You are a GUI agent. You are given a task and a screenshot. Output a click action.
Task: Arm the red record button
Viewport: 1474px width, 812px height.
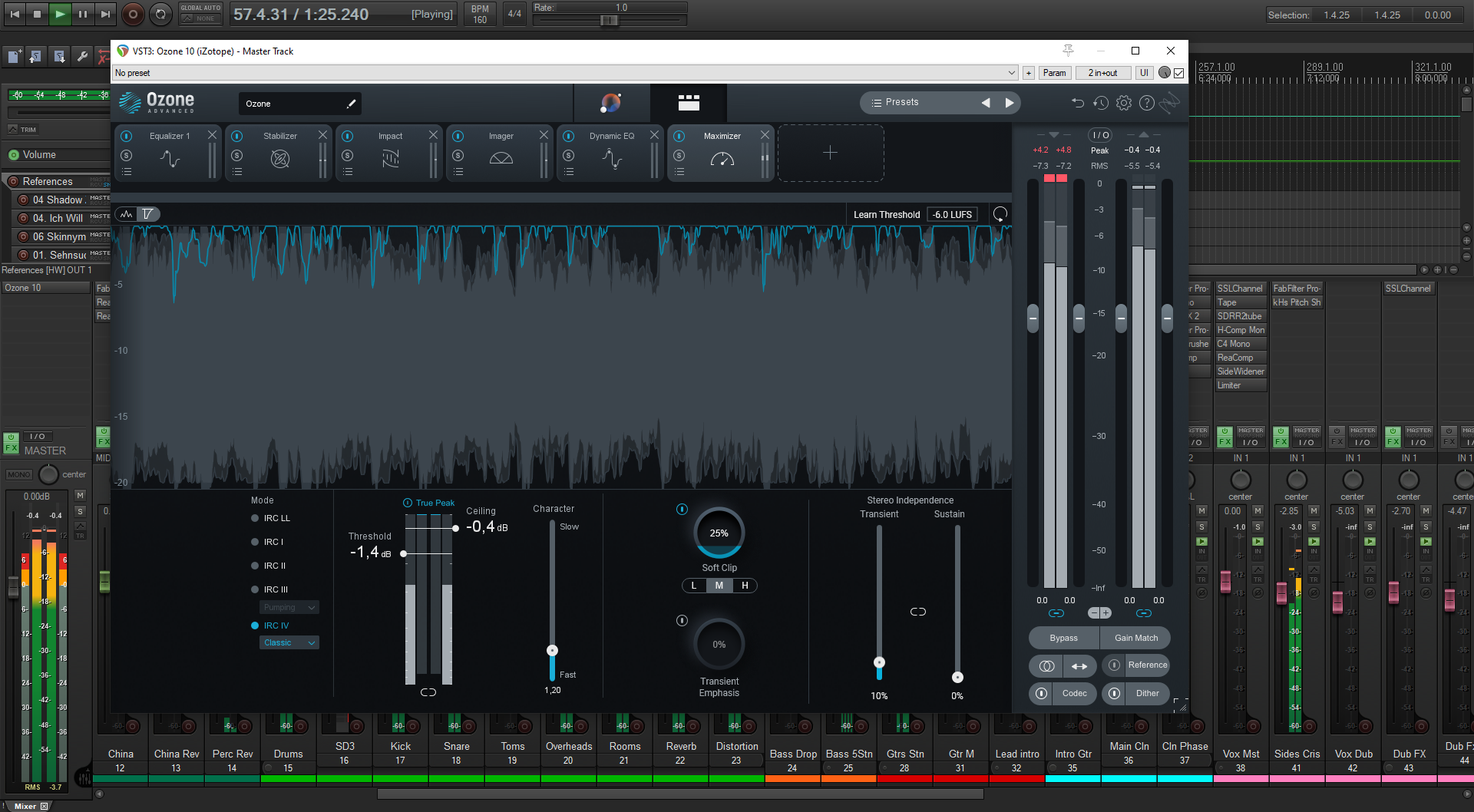133,14
